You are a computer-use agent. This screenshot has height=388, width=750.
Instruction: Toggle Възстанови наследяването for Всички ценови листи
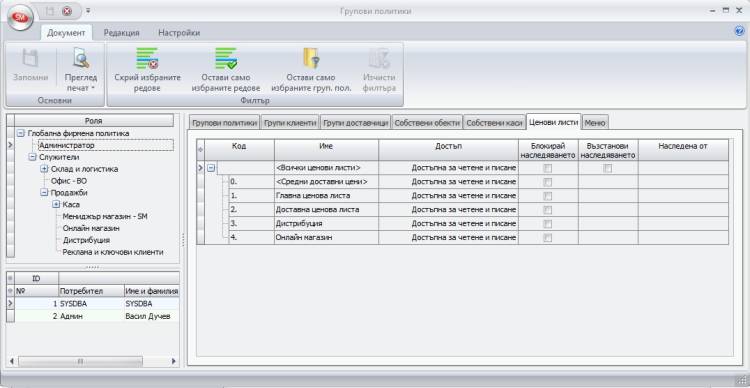(x=607, y=168)
